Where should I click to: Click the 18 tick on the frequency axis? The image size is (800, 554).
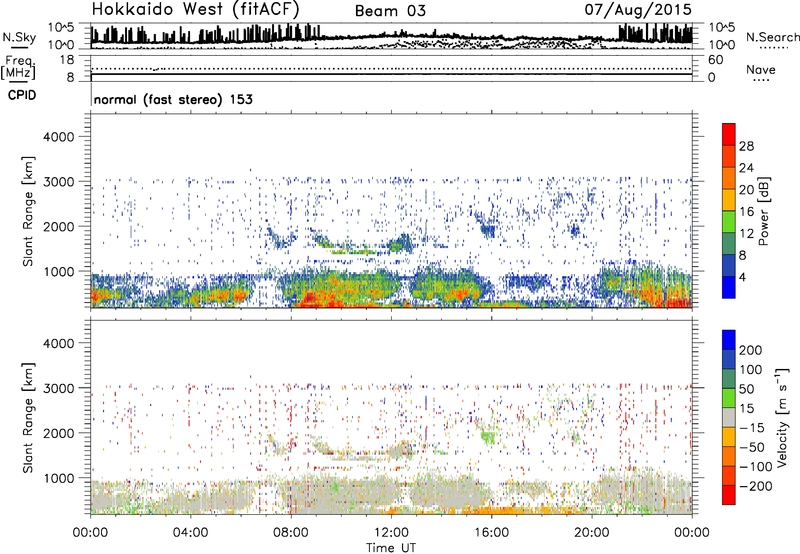coord(67,60)
